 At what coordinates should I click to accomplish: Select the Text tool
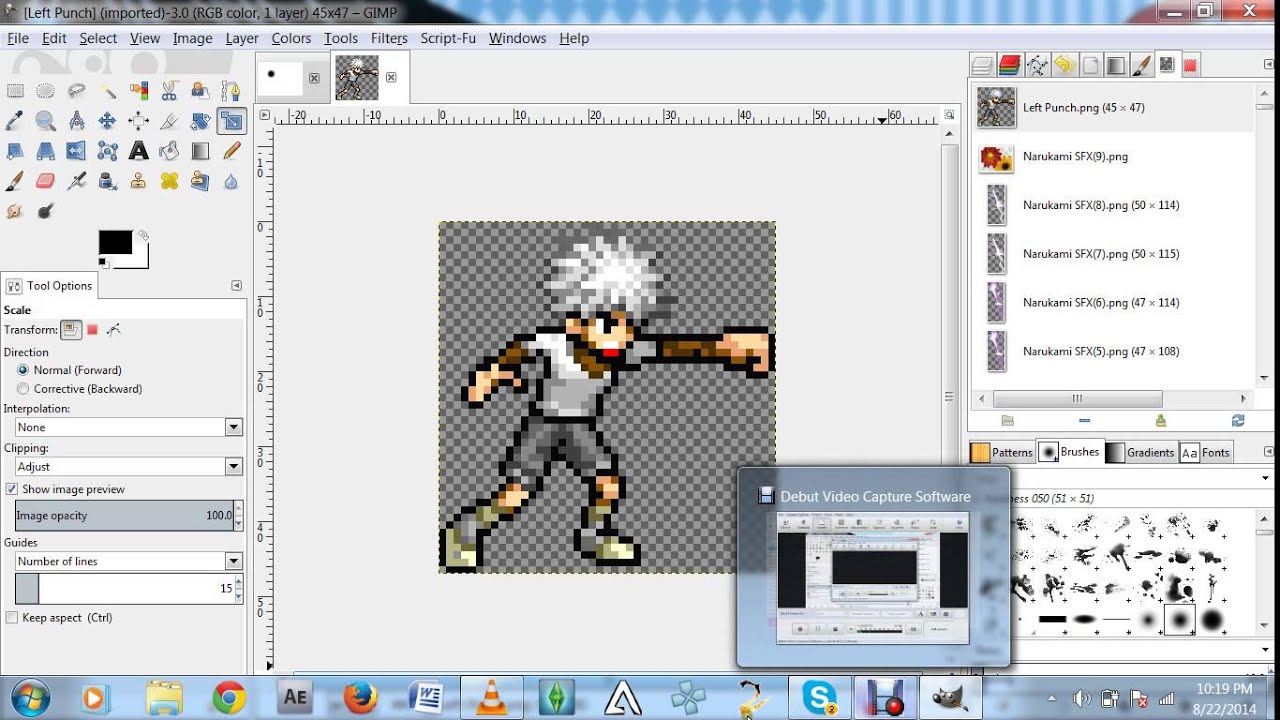tap(138, 151)
